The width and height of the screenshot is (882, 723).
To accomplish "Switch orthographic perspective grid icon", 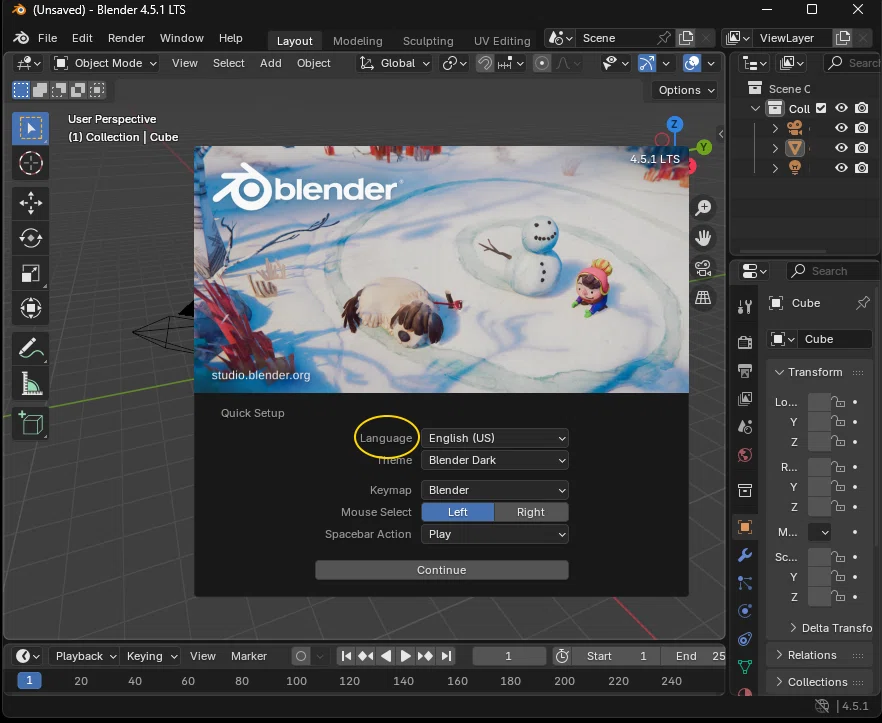I will click(703, 298).
